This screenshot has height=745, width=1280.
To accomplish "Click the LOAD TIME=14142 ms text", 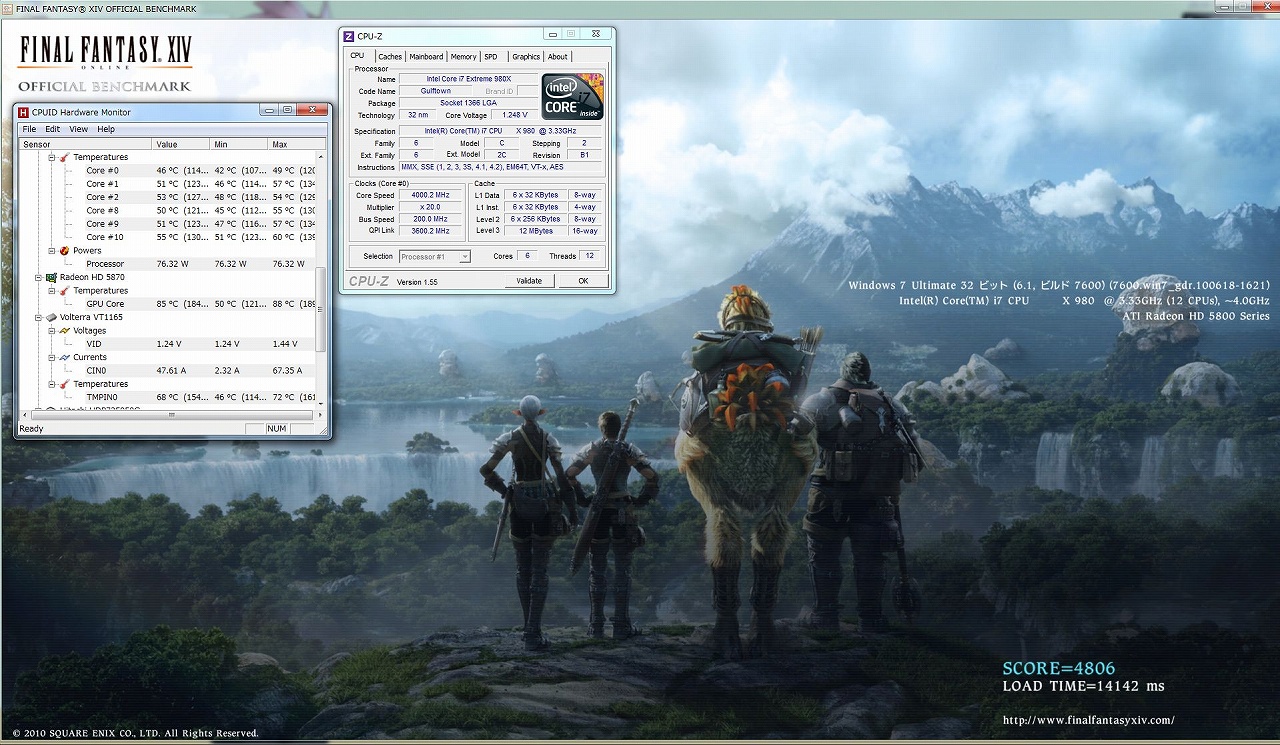I will pyautogui.click(x=1084, y=686).
